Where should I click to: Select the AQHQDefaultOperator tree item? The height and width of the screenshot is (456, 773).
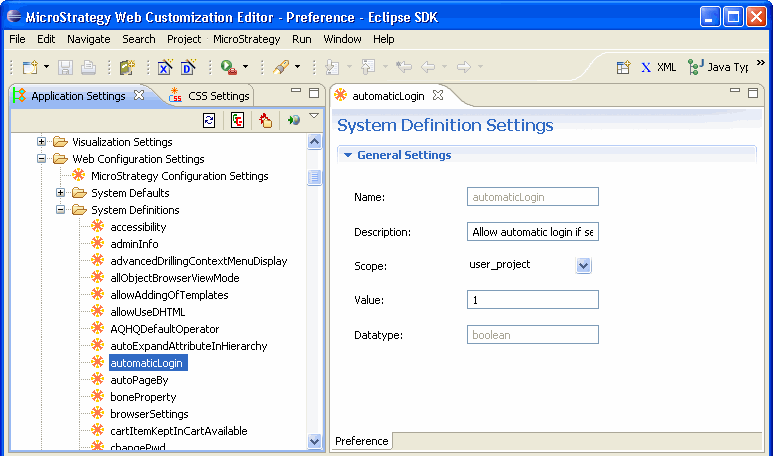tap(165, 329)
